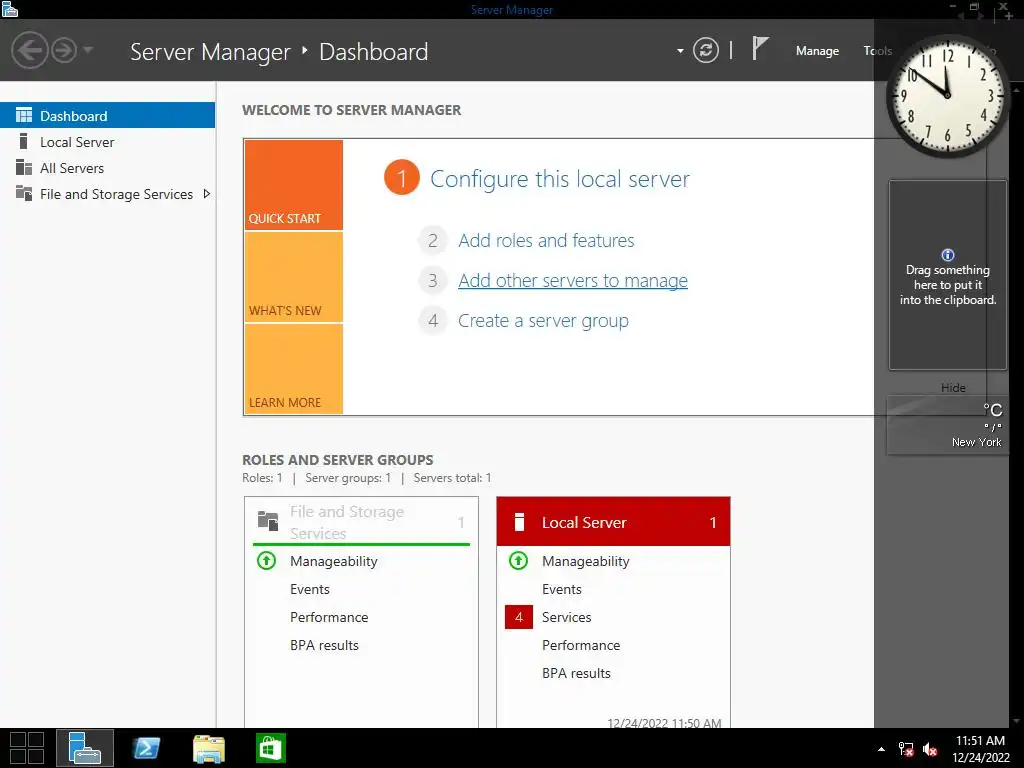Viewport: 1024px width, 768px height.
Task: Click Add other servers to manage link
Action: (x=573, y=280)
